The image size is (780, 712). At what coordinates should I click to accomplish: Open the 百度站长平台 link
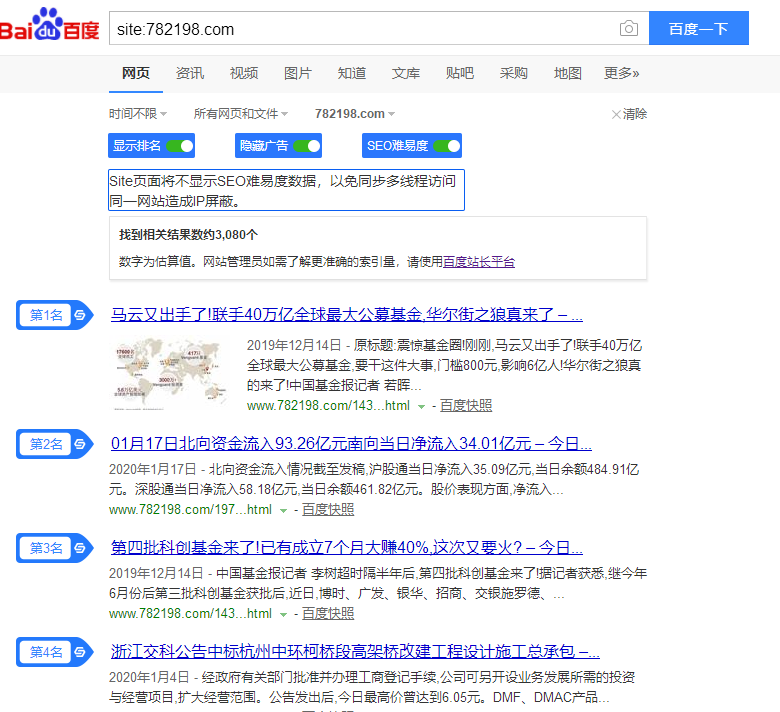pyautogui.click(x=479, y=262)
